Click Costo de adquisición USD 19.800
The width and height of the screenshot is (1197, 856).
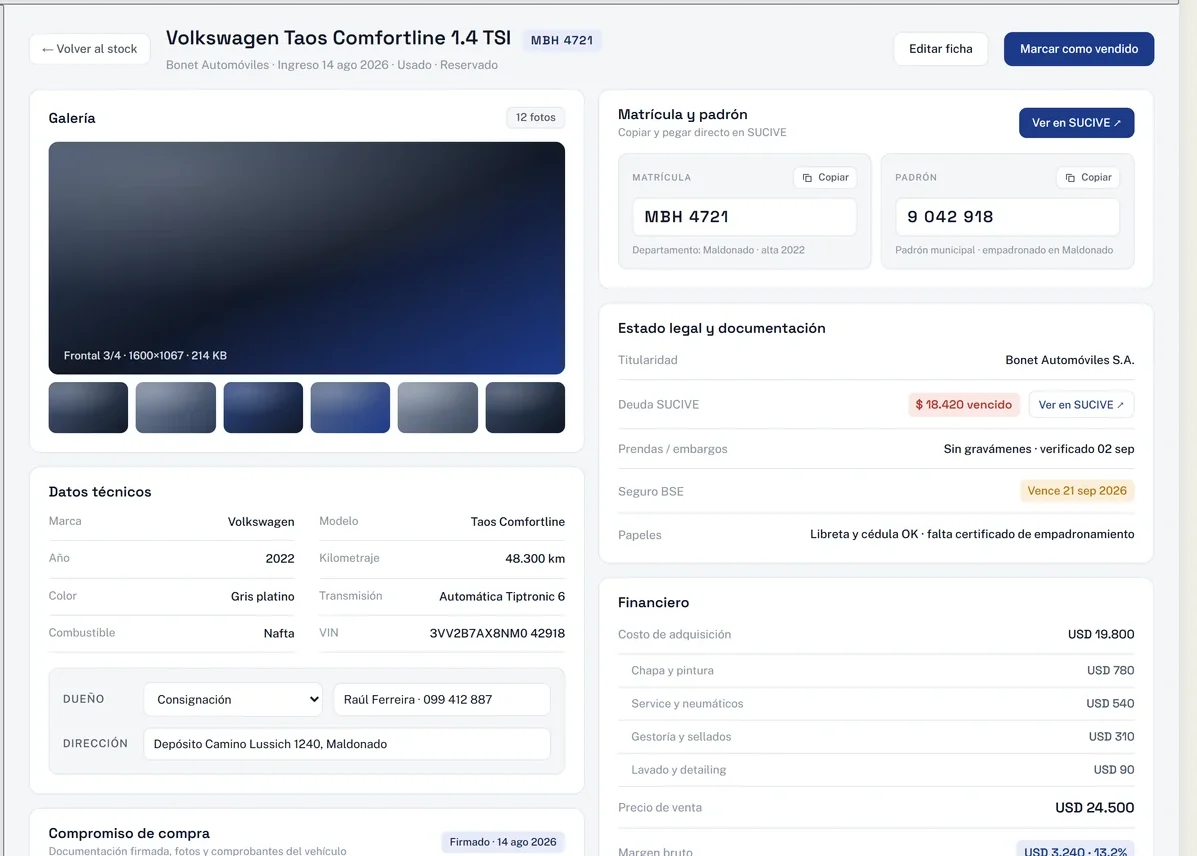pyautogui.click(x=1101, y=635)
